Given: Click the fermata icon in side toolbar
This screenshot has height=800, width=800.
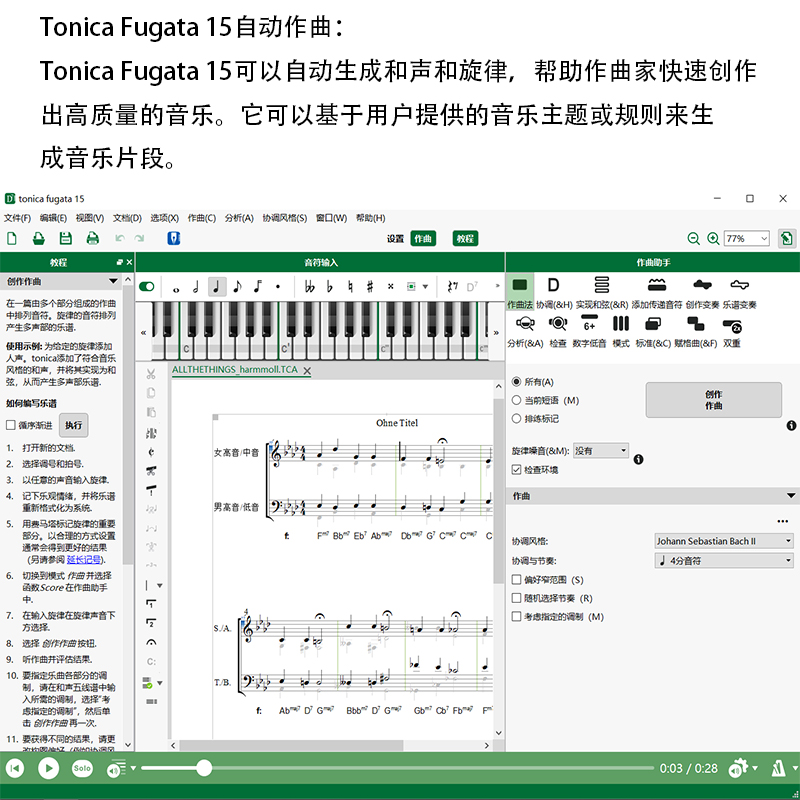Looking at the screenshot, I should tap(151, 642).
